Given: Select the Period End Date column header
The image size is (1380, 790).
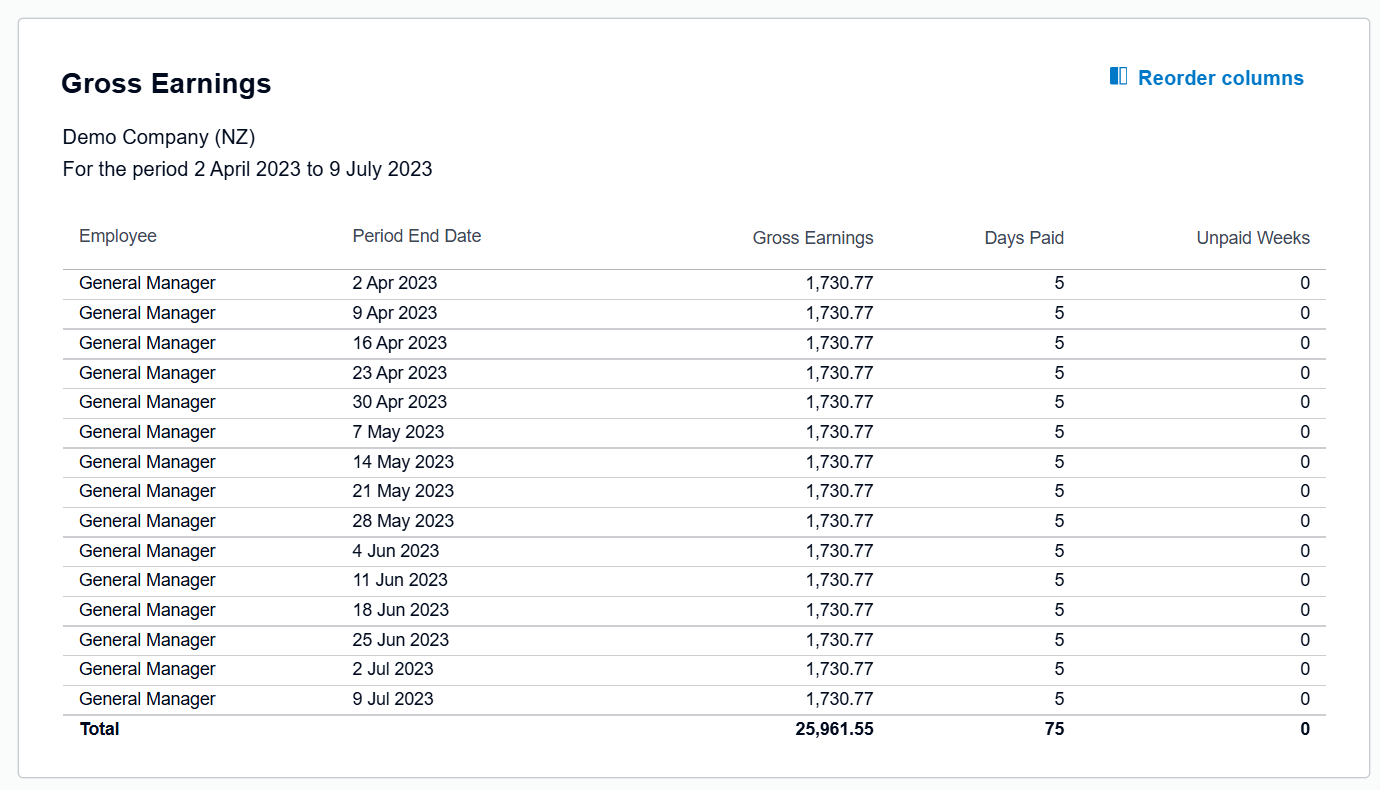Looking at the screenshot, I should pos(417,236).
